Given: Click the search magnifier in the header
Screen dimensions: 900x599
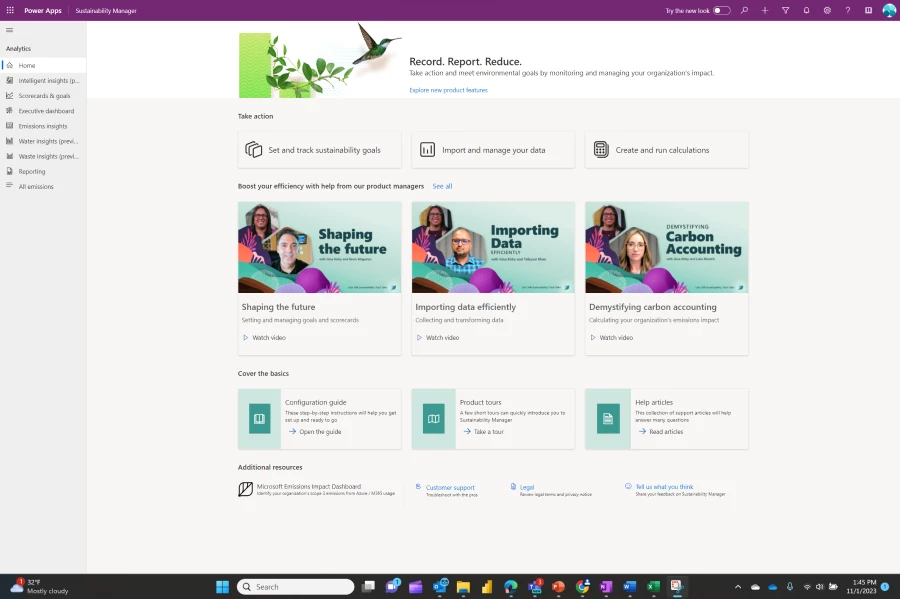Looking at the screenshot, I should [x=744, y=10].
